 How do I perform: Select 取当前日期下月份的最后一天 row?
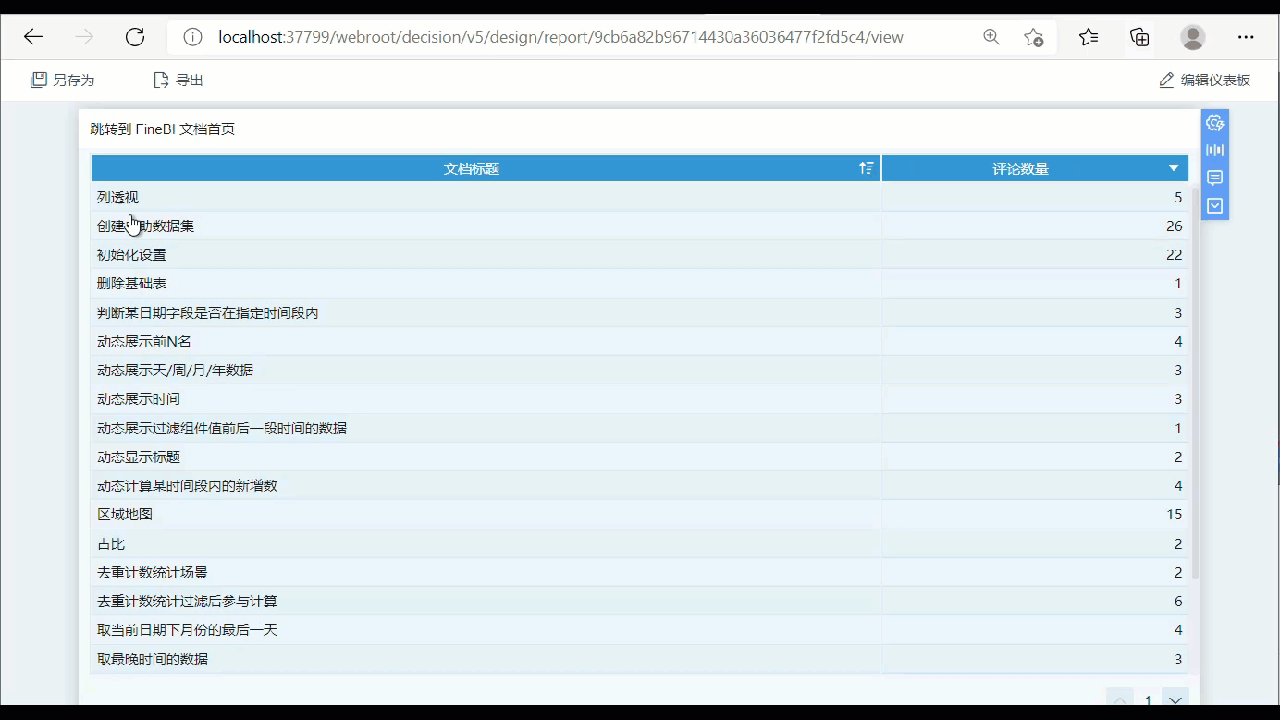[639, 630]
